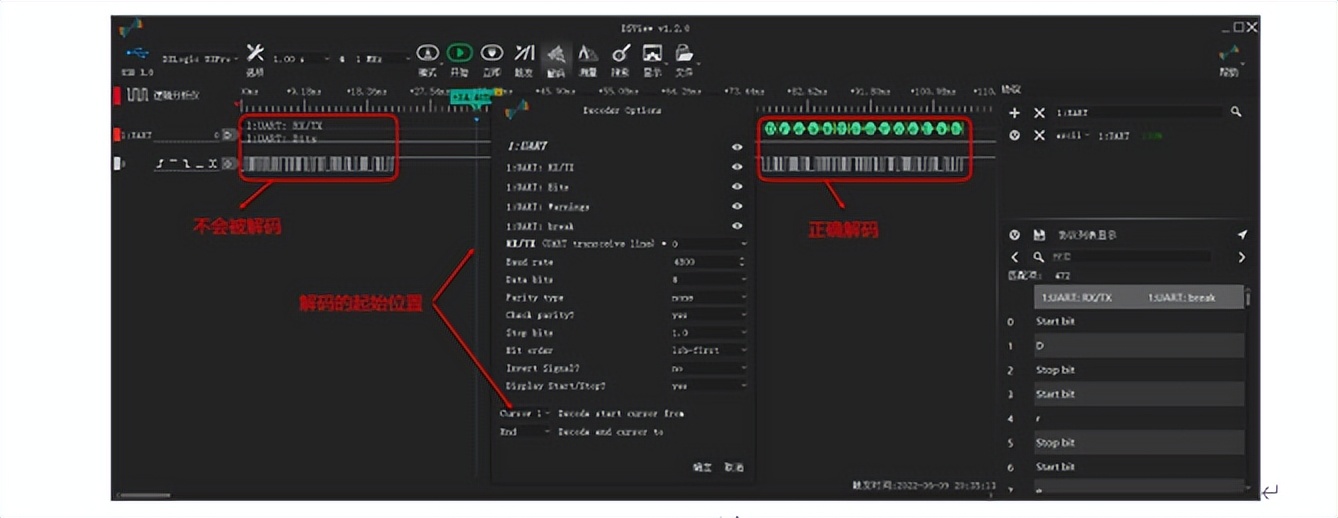This screenshot has height=518, width=1338.
Task: Open the Display Start/Stop? dropdown
Action: 708,385
